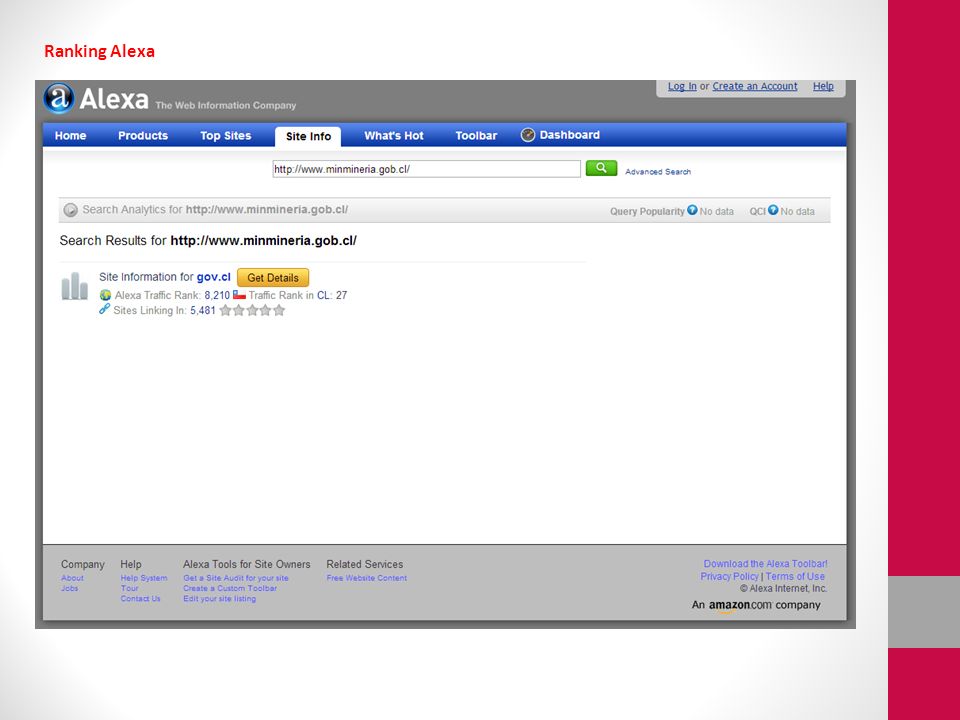Click the Alexa logo icon
The image size is (960, 720).
(59, 98)
